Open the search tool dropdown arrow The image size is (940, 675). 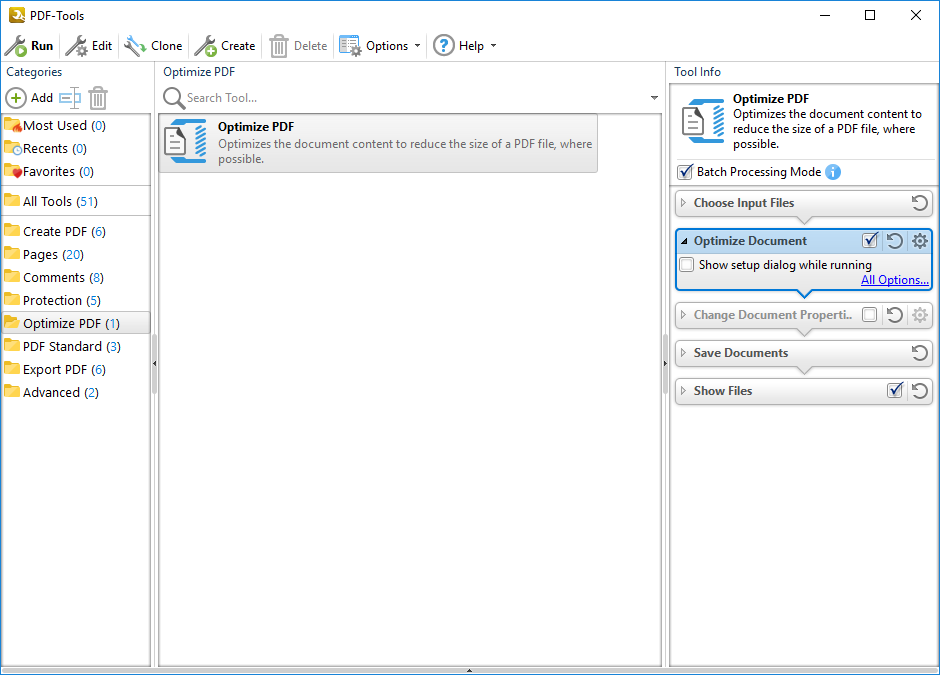[655, 98]
